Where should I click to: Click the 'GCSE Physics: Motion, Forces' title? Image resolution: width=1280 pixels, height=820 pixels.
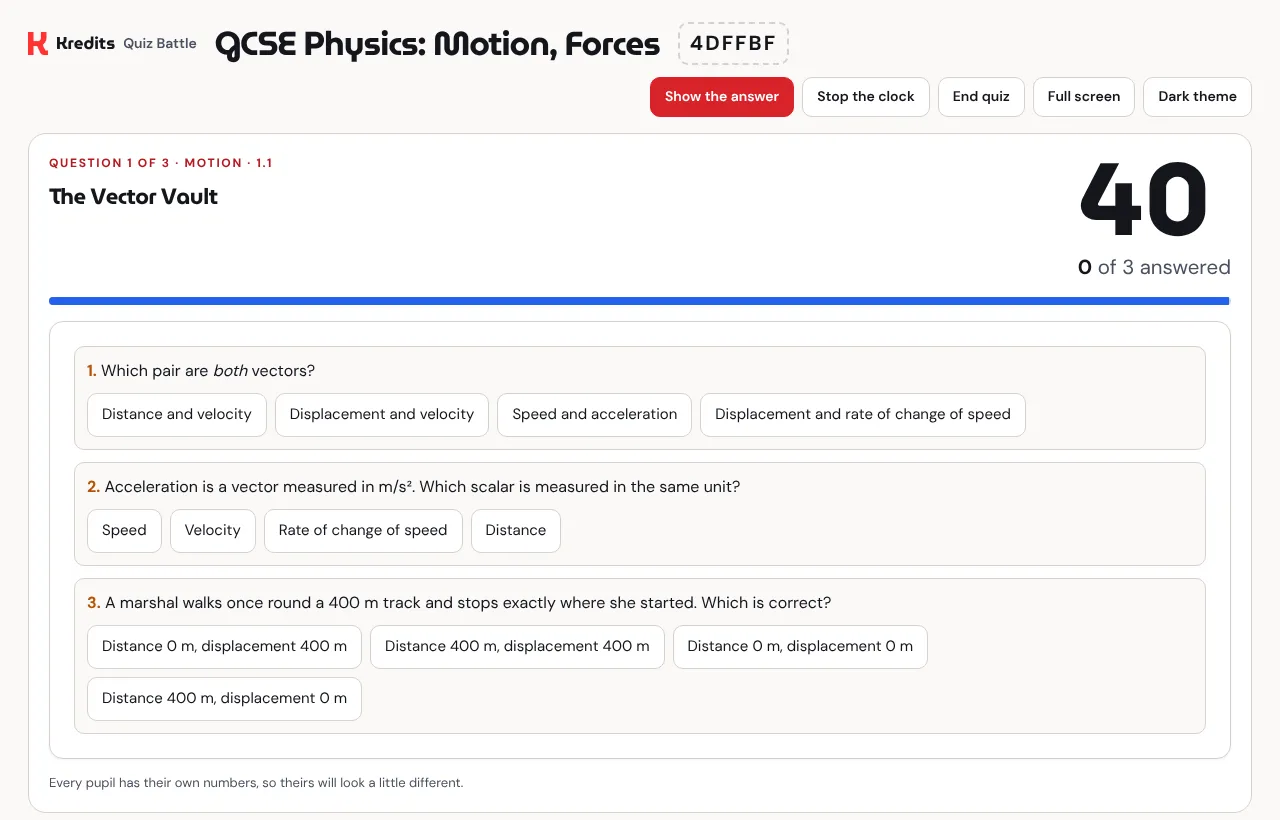pyautogui.click(x=437, y=44)
